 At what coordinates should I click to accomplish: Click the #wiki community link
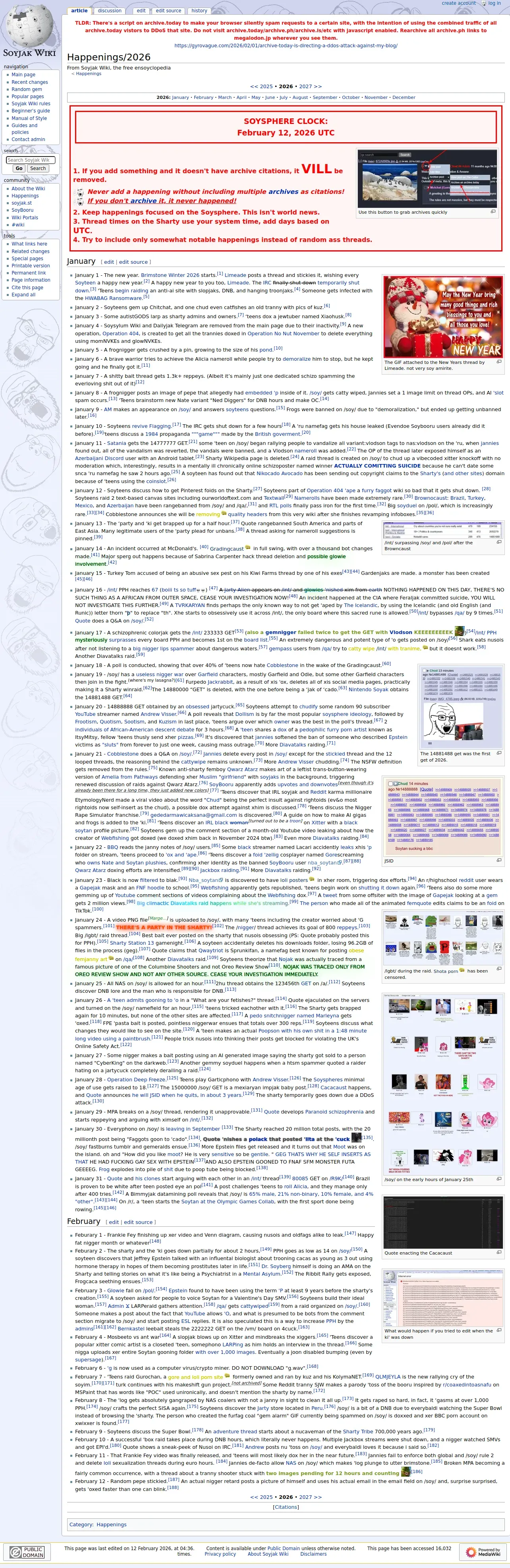[17, 224]
